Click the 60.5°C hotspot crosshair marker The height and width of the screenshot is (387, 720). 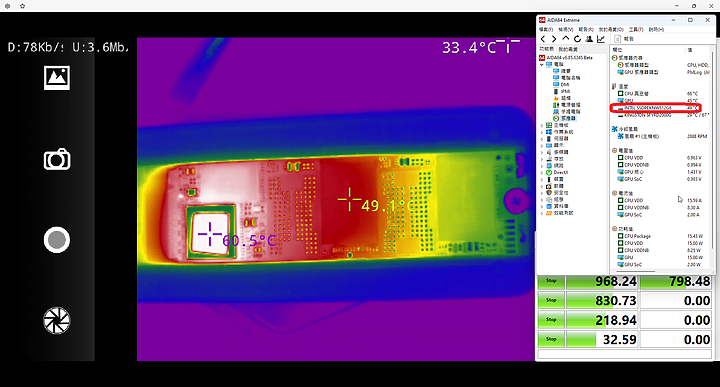[x=210, y=234]
